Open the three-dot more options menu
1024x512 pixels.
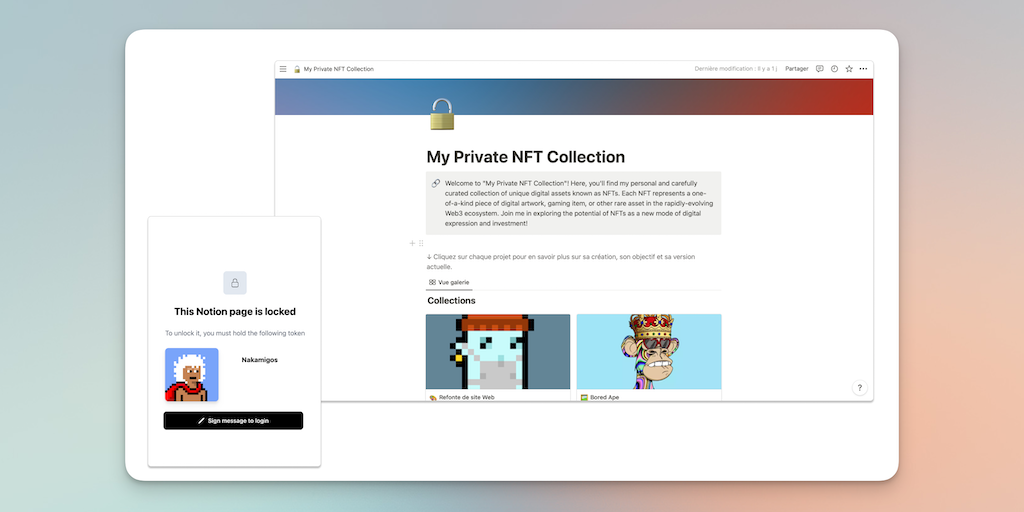pos(863,69)
